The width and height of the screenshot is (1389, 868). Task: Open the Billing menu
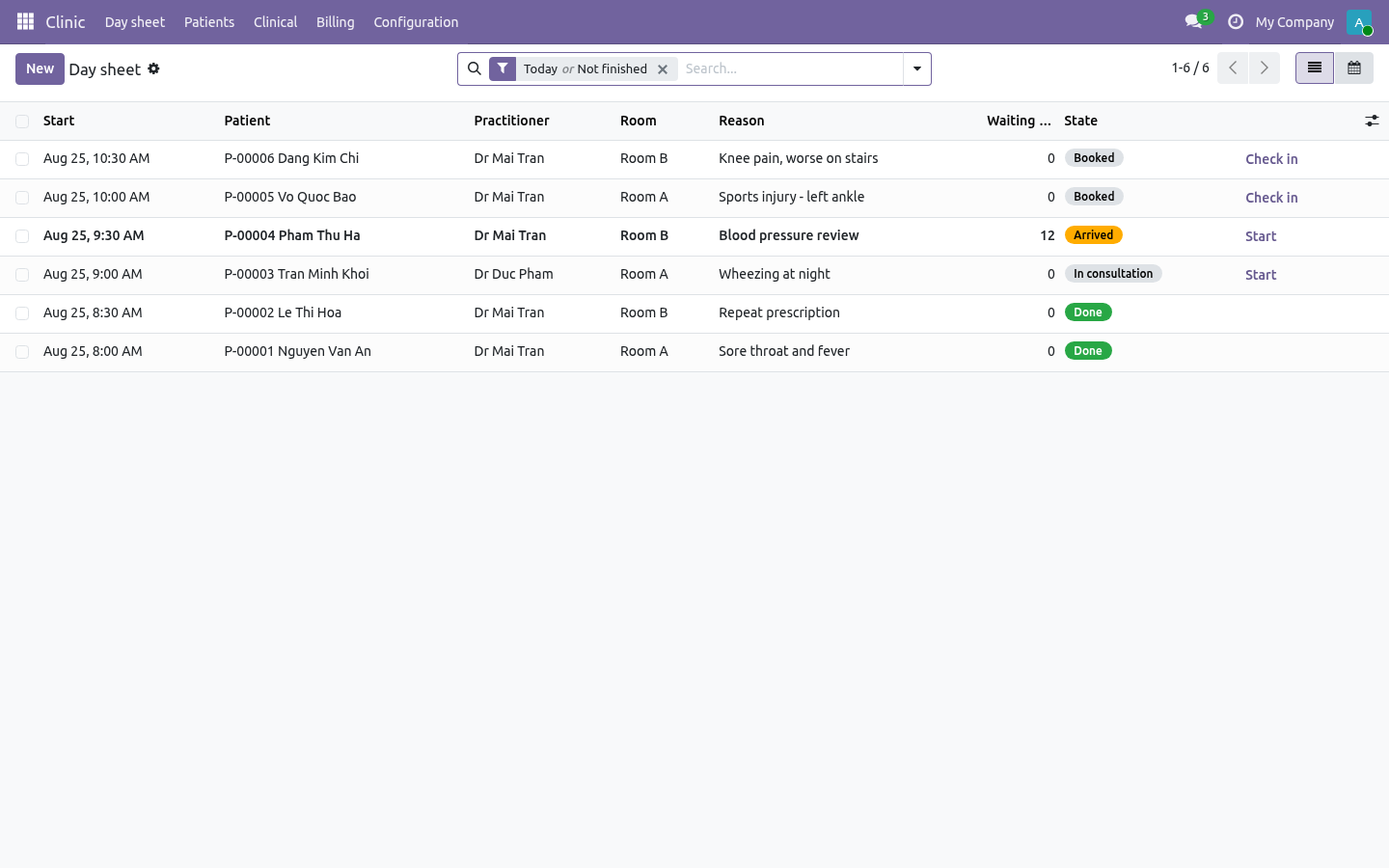pos(336,21)
